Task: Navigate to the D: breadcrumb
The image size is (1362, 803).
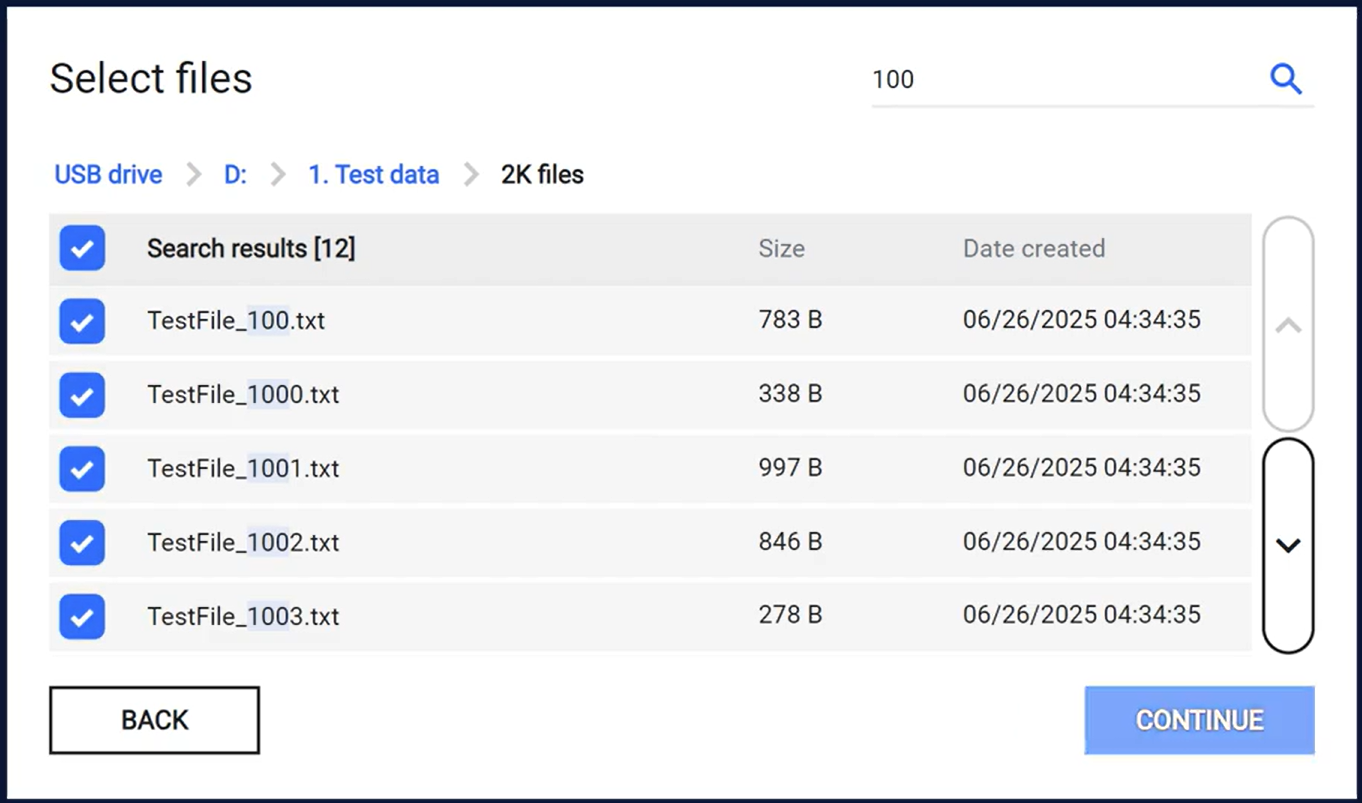Action: coord(235,175)
